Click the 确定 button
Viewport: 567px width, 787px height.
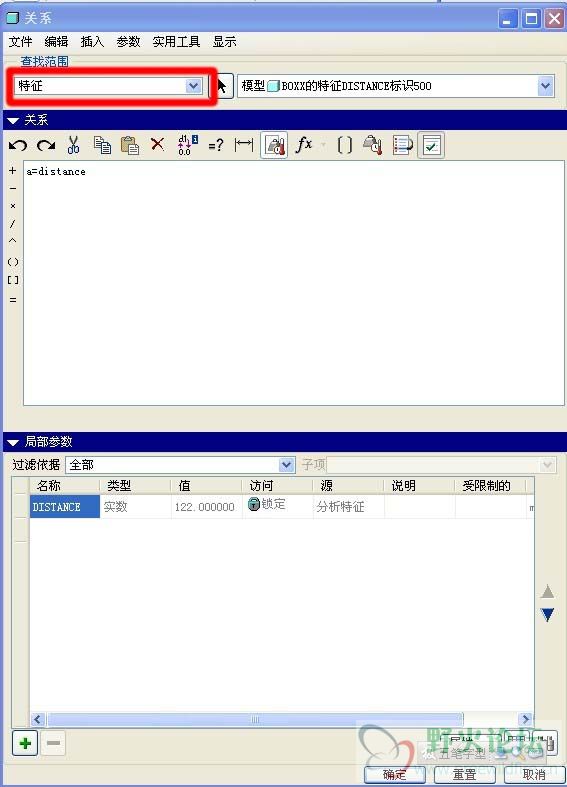(395, 774)
